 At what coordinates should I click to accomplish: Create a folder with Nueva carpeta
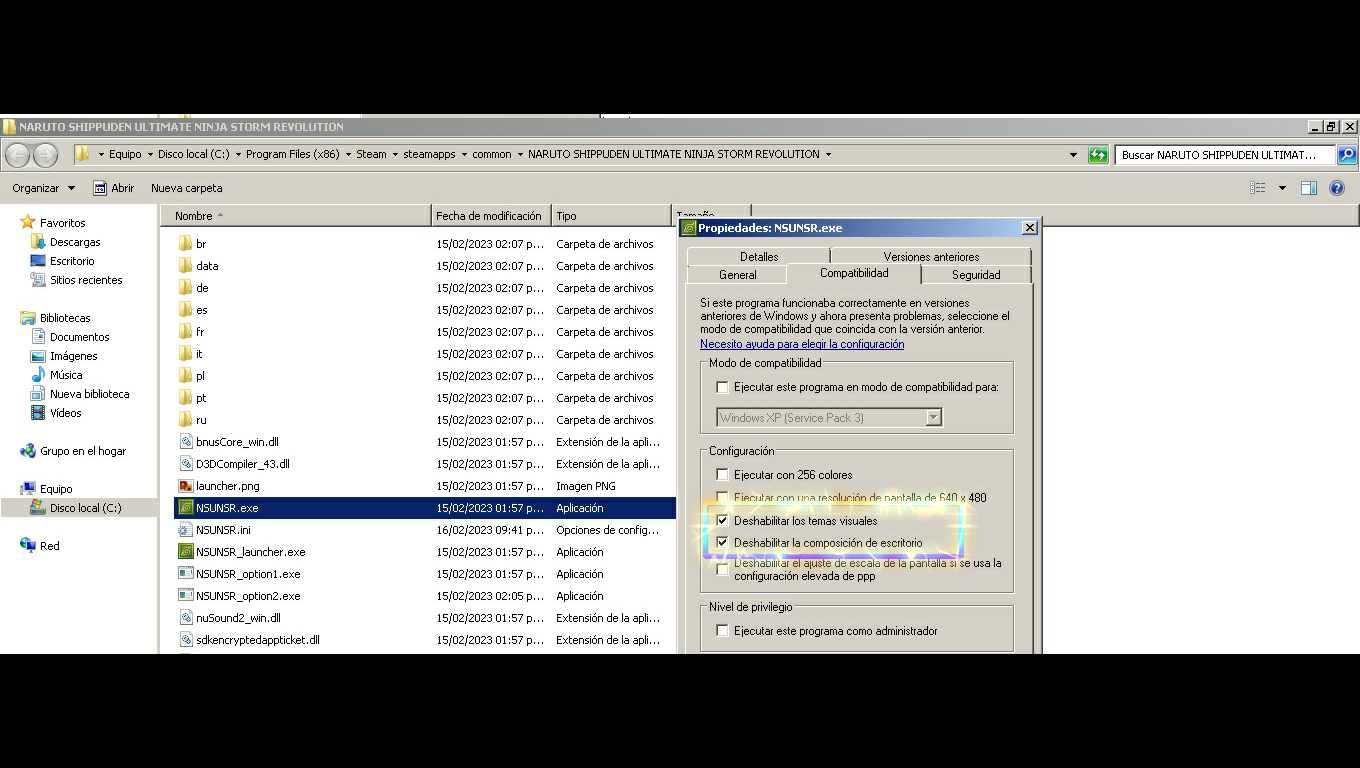click(x=187, y=188)
